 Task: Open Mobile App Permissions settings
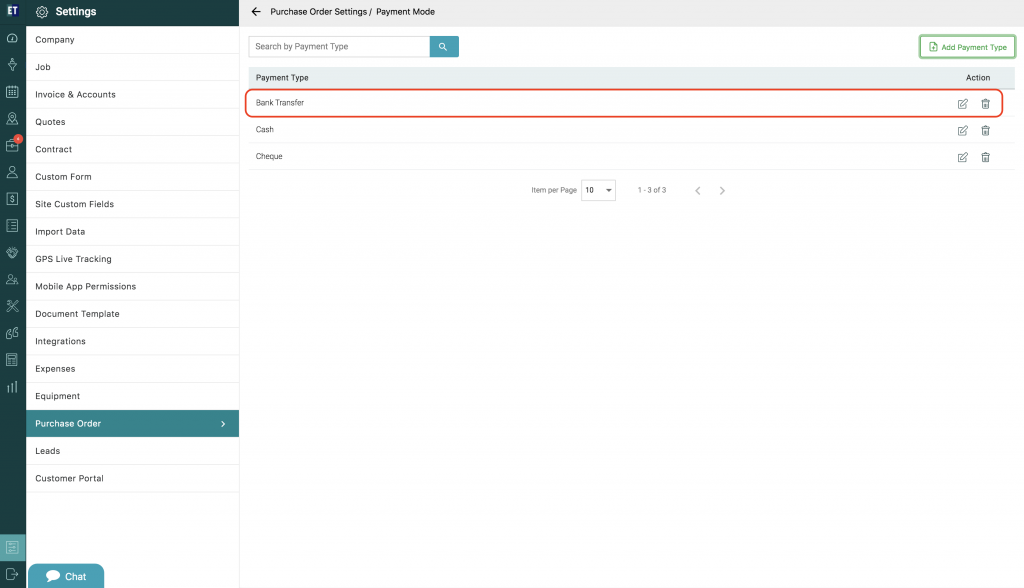(133, 287)
